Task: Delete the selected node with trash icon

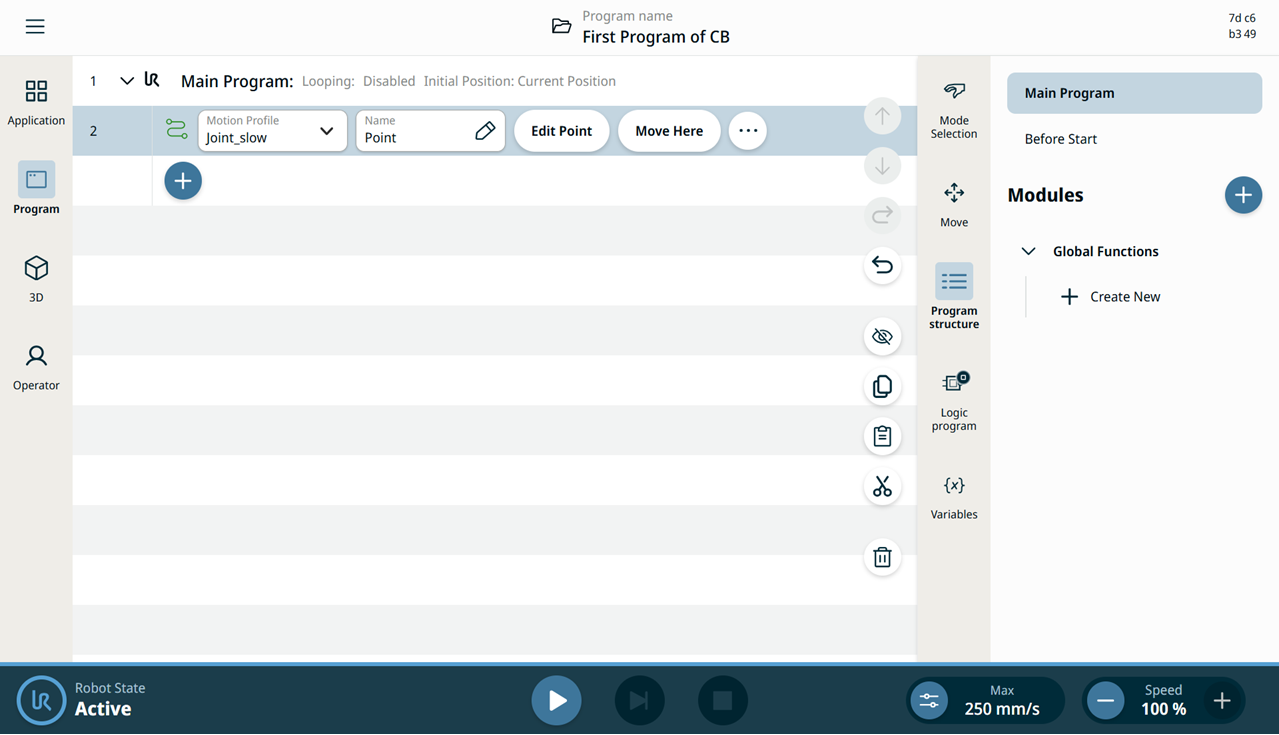Action: pyautogui.click(x=882, y=557)
